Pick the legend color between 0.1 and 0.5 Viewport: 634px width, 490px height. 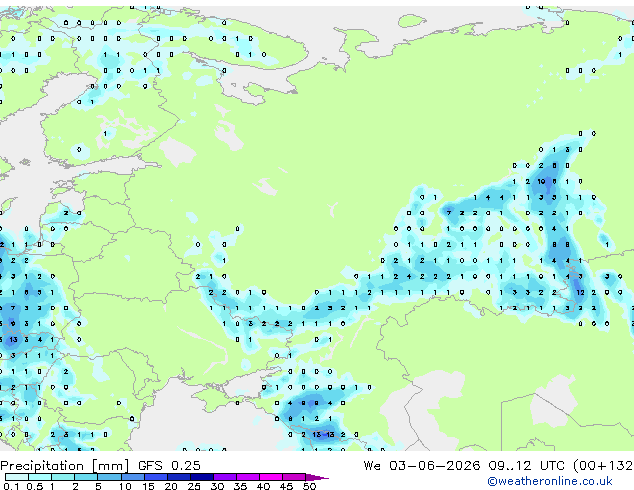tap(17, 477)
